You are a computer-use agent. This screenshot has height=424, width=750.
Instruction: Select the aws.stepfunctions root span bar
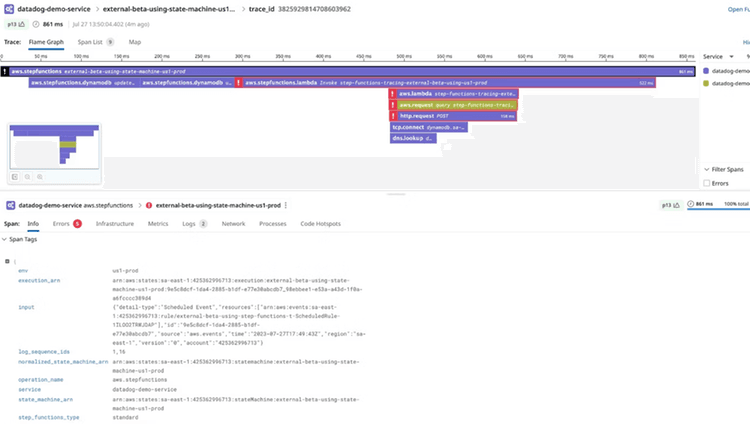(348, 72)
